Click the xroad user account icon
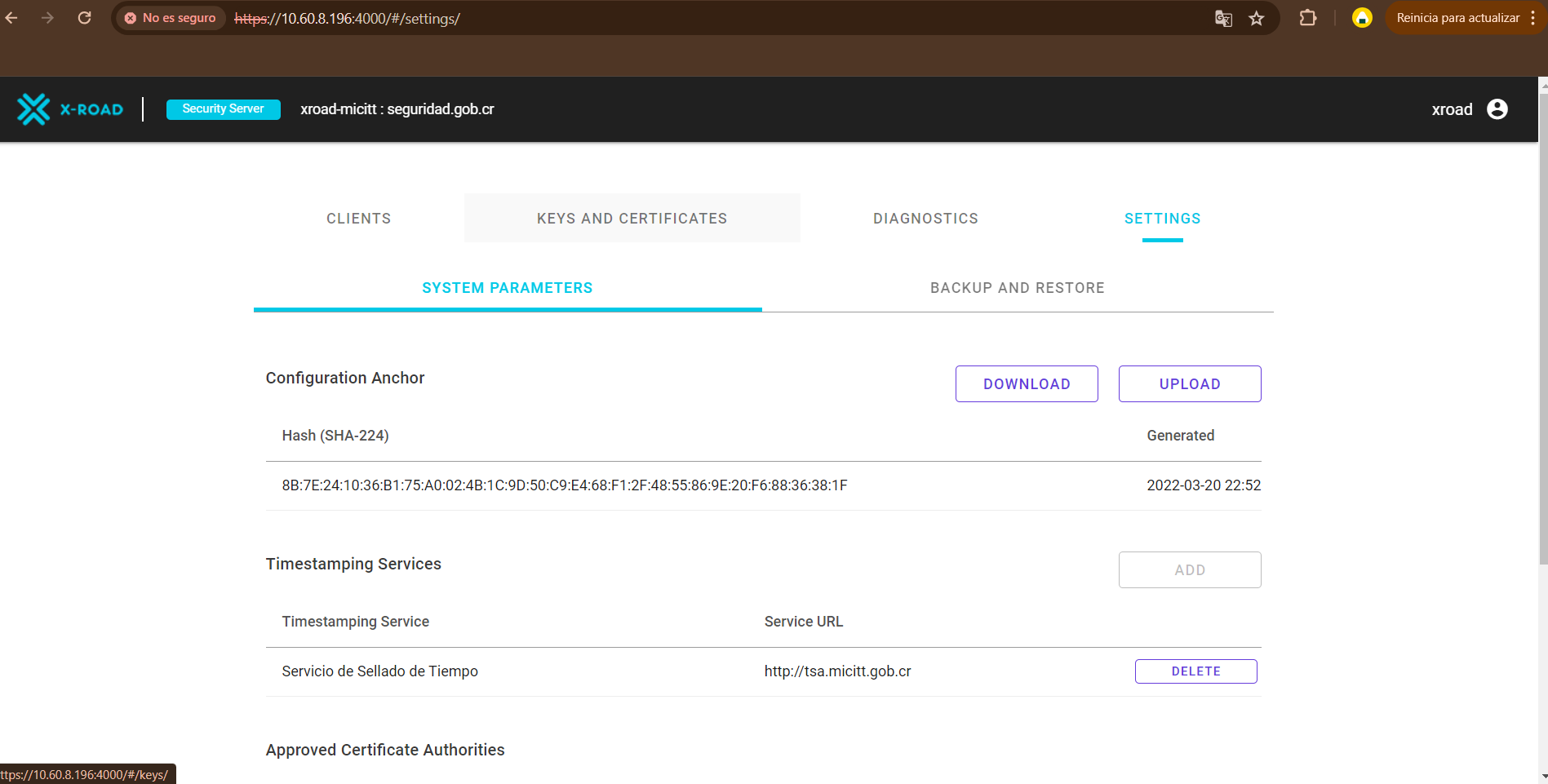The image size is (1548, 784). (1497, 109)
